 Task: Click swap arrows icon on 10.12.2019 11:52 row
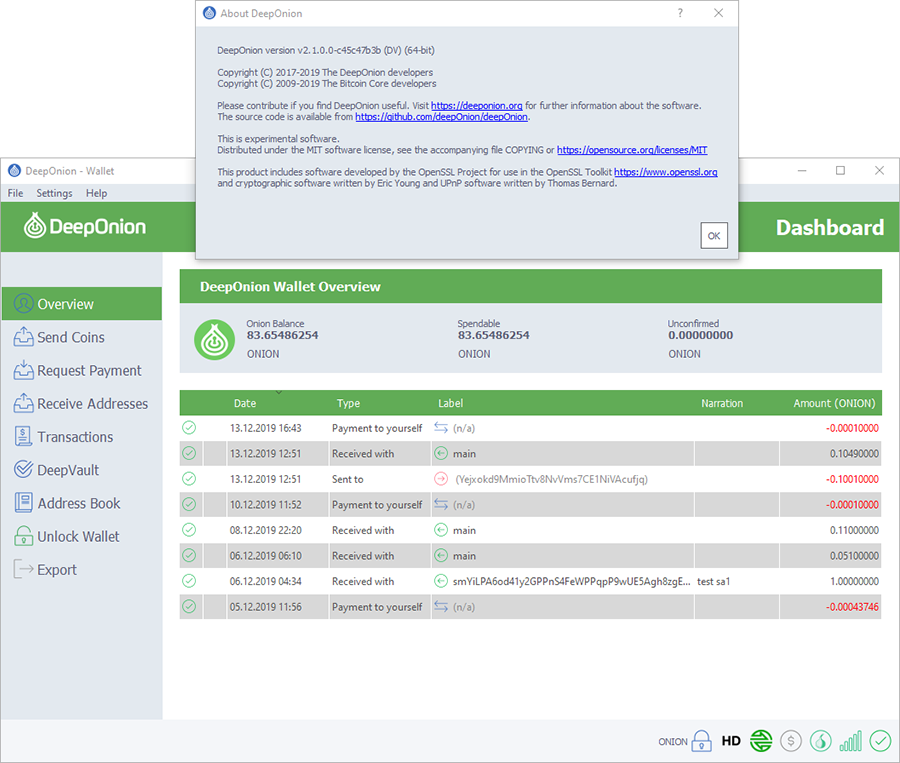pyautogui.click(x=441, y=505)
